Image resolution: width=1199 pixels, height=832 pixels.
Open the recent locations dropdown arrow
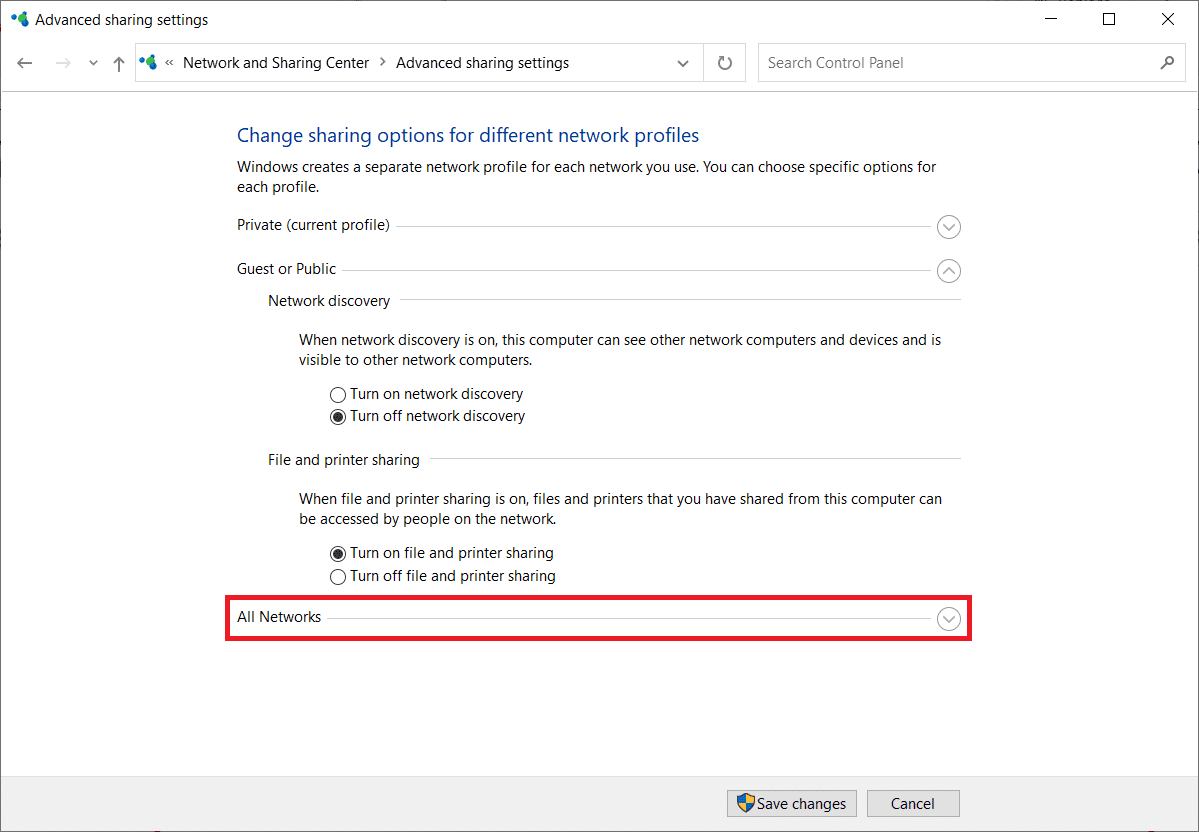click(92, 62)
